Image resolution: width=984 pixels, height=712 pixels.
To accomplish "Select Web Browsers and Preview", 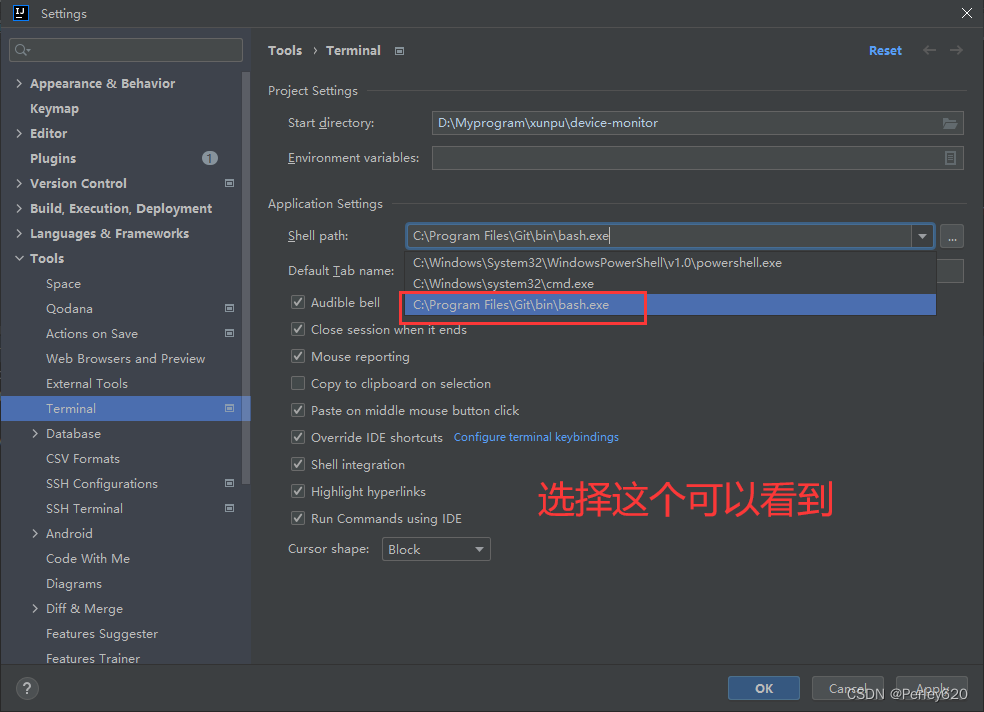I will (x=126, y=358).
